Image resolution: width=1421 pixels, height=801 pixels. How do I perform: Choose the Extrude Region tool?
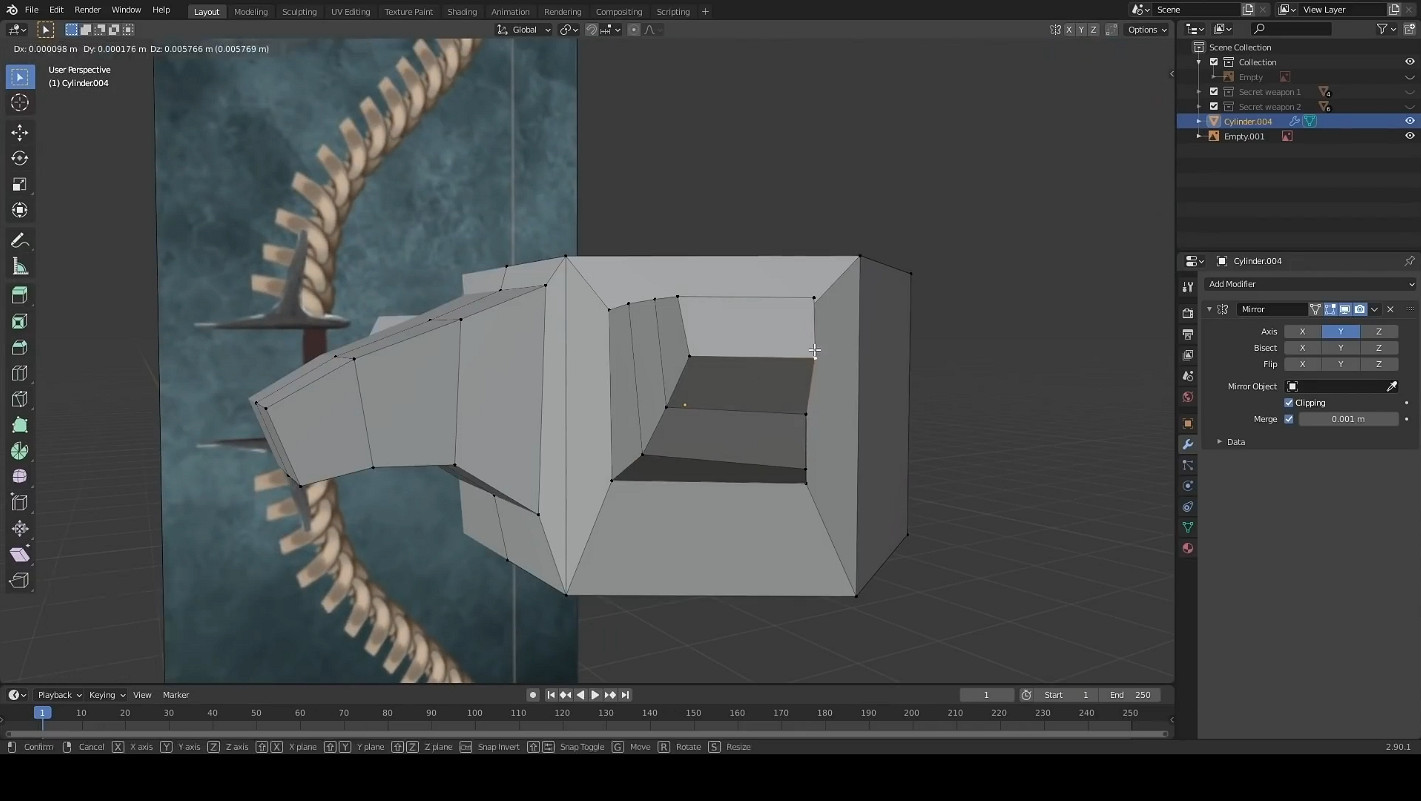(x=19, y=296)
